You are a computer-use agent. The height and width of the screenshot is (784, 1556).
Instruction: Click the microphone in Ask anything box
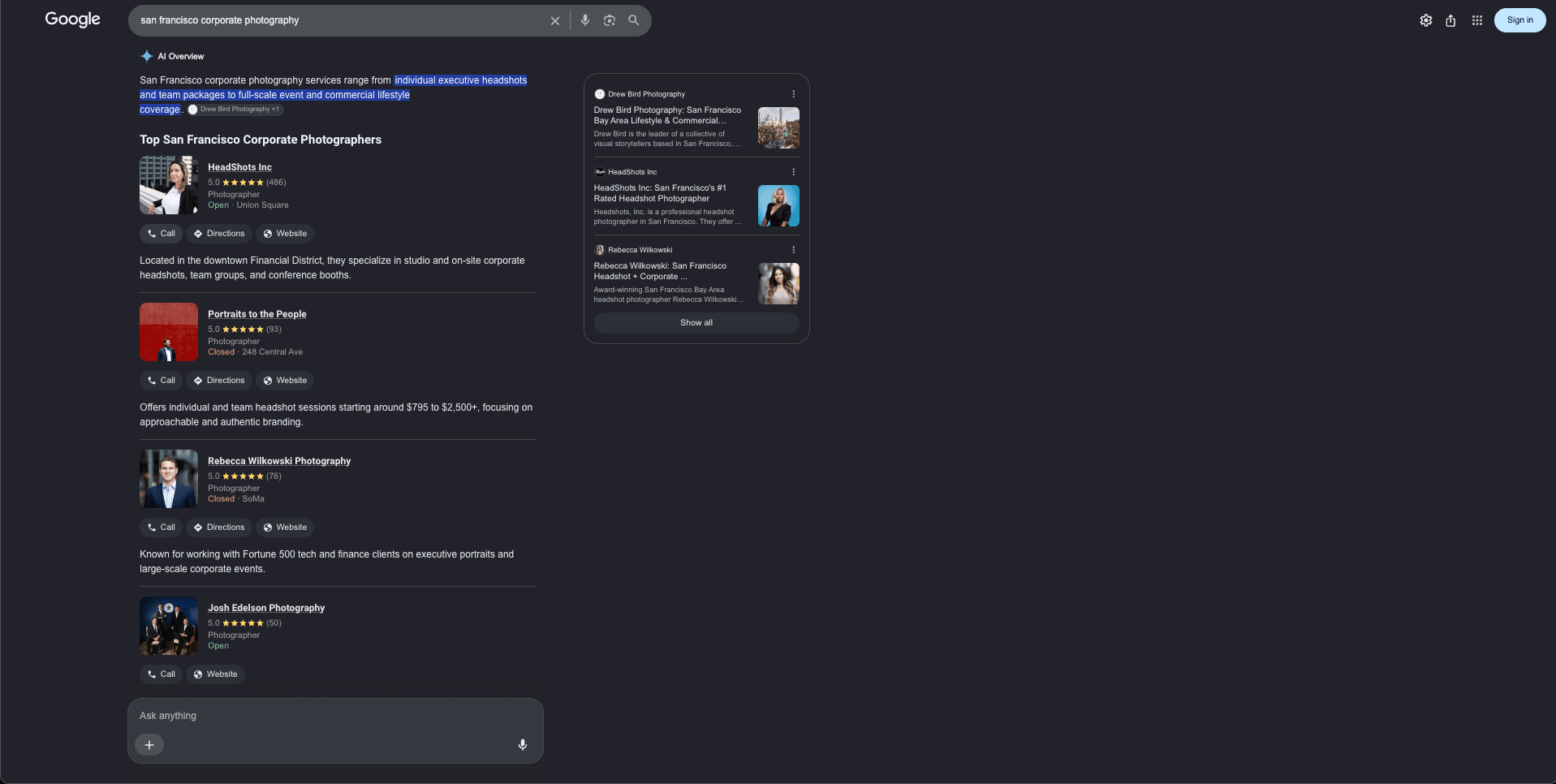pyautogui.click(x=523, y=745)
